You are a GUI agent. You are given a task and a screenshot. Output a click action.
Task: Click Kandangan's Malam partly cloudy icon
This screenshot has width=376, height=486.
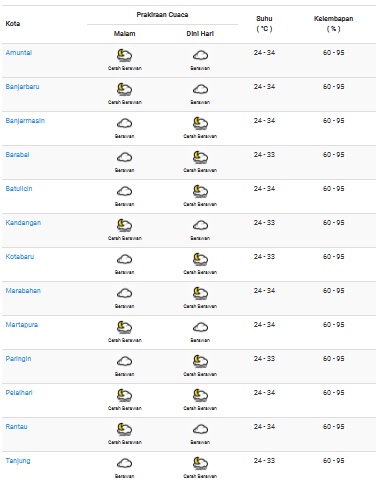pyautogui.click(x=124, y=225)
